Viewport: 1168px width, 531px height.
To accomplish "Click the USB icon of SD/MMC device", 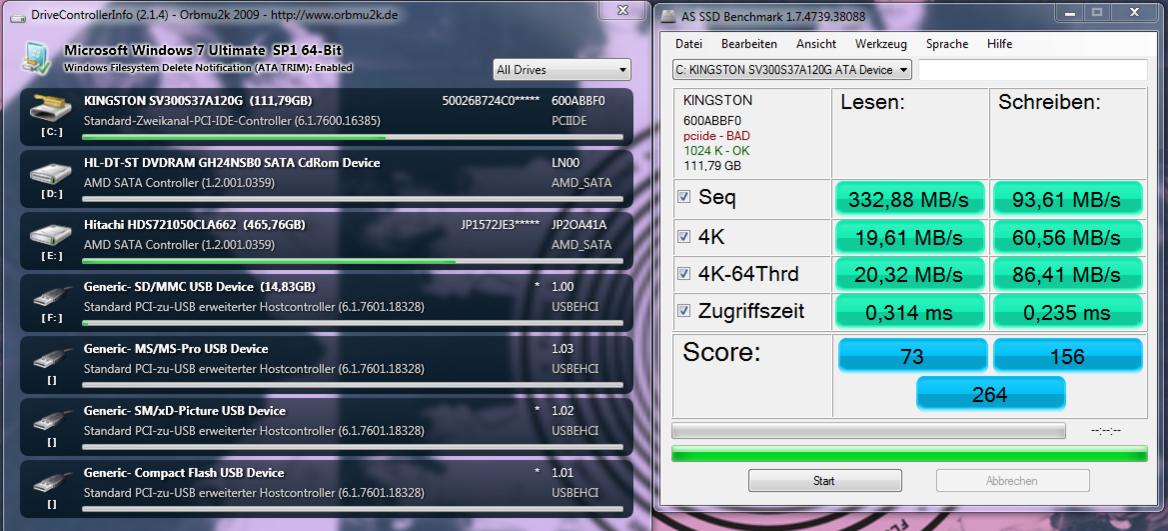I will pyautogui.click(x=52, y=296).
